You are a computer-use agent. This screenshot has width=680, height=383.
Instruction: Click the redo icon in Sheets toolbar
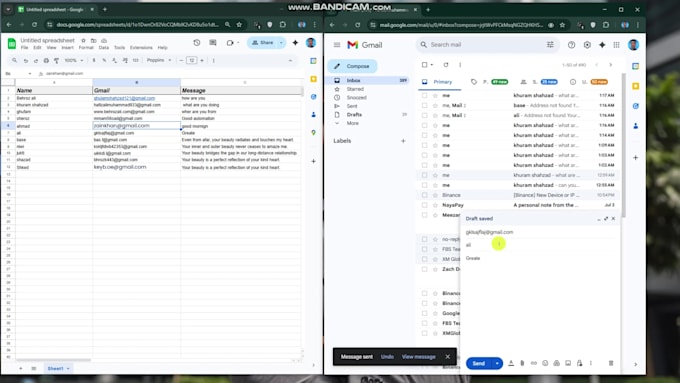(36, 60)
